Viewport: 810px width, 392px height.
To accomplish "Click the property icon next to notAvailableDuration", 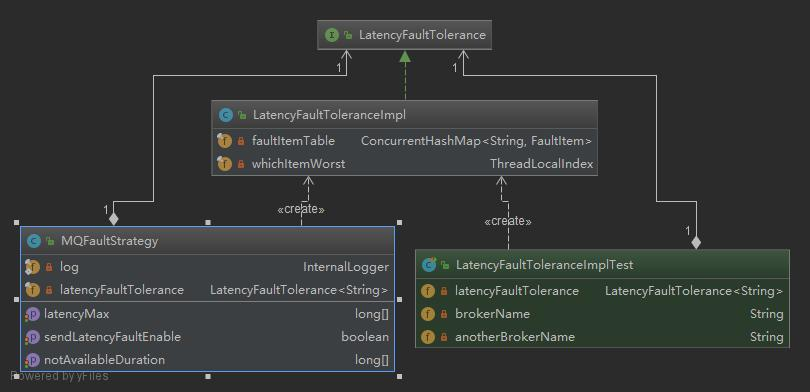I will point(33,360).
